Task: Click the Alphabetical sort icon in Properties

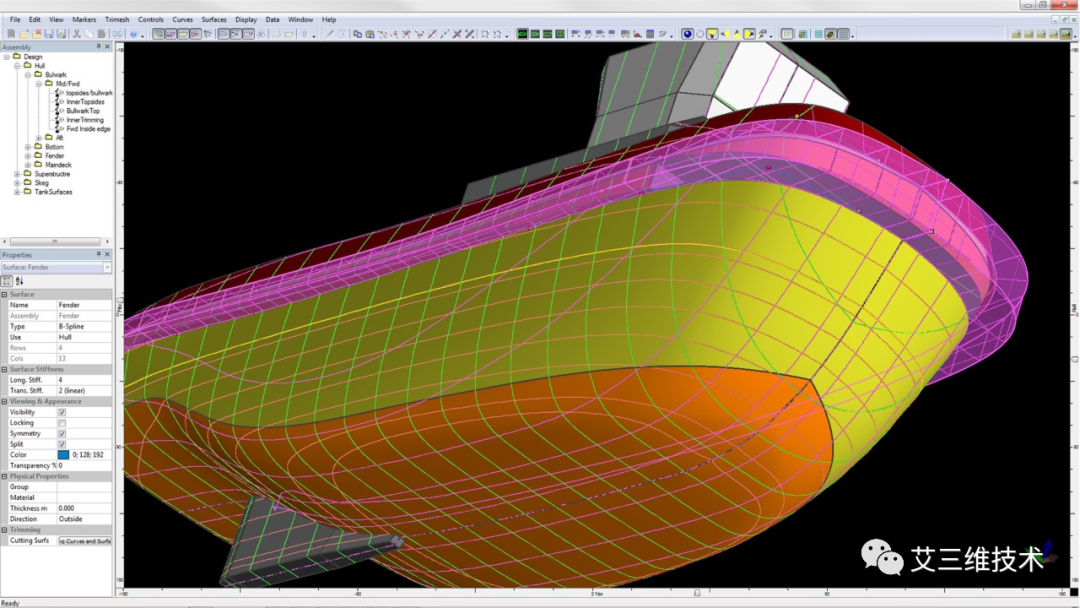Action: pos(19,281)
